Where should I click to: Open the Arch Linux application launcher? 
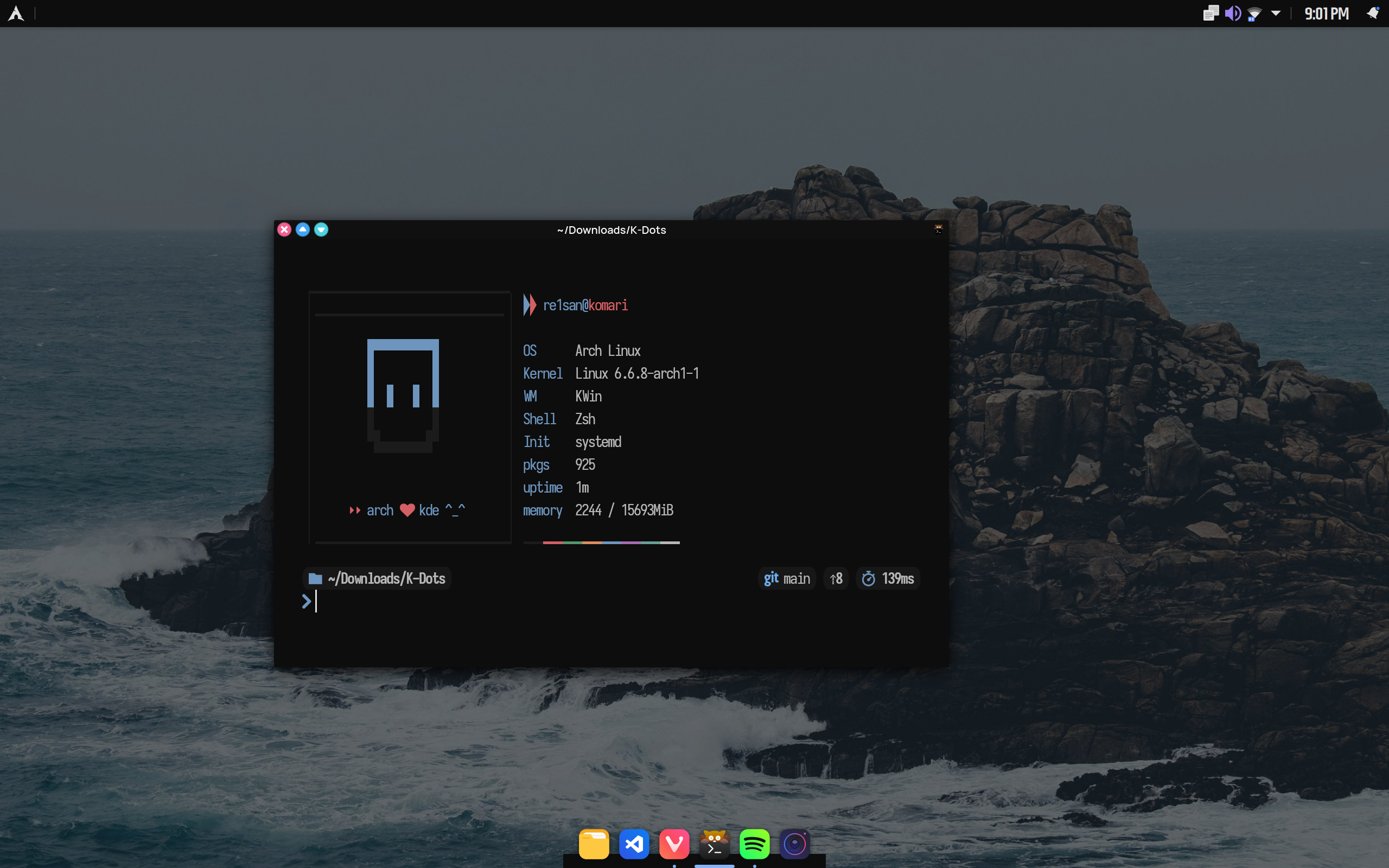point(16,13)
